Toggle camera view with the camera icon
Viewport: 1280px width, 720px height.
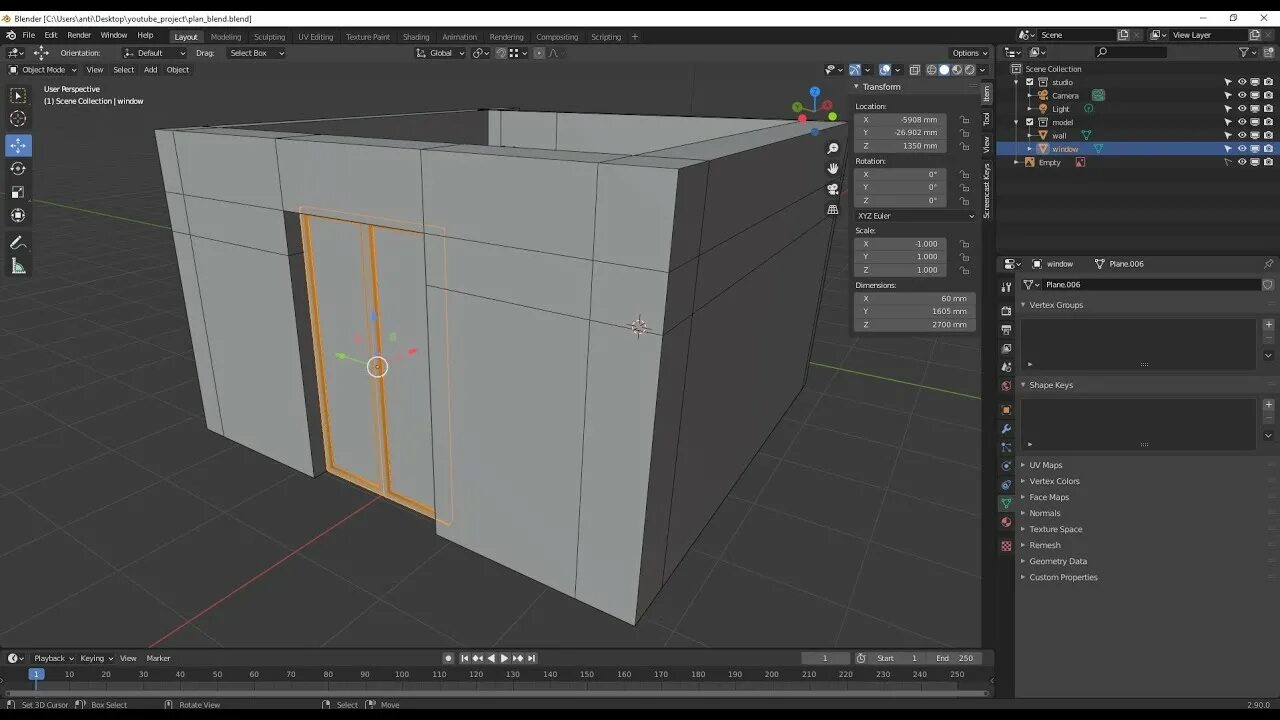coord(832,189)
